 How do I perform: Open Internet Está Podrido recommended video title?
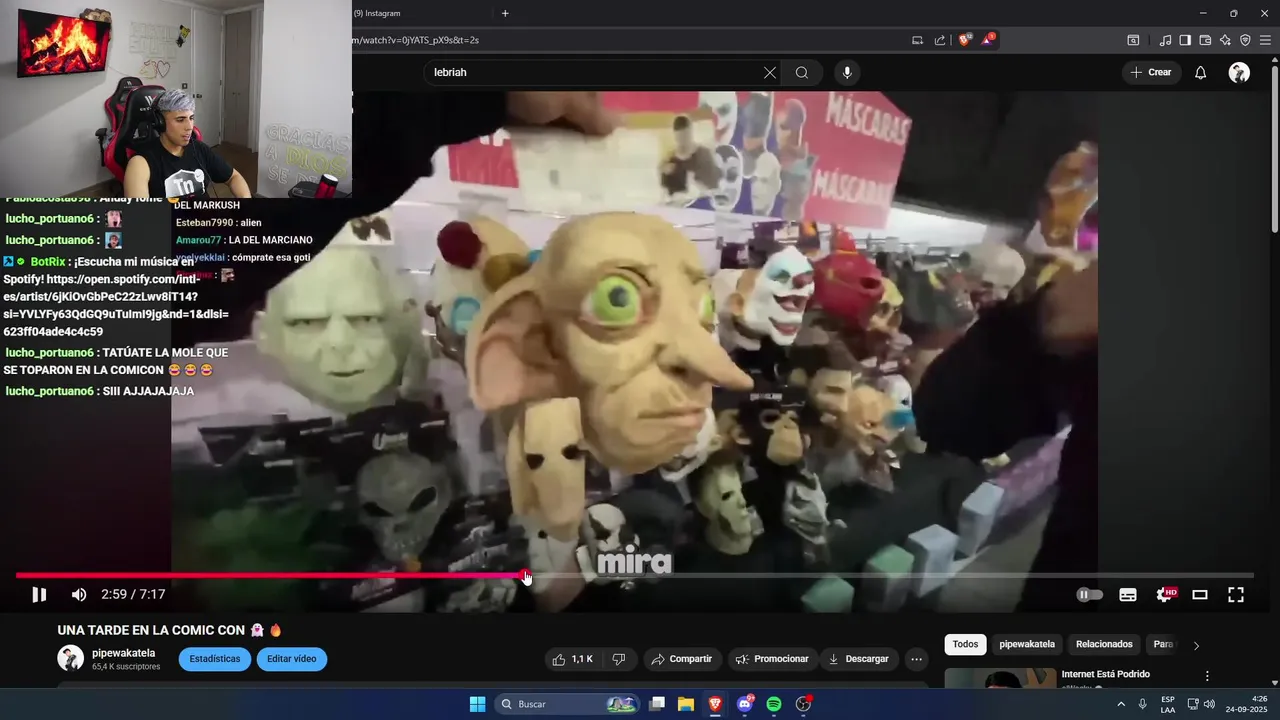coord(1105,674)
